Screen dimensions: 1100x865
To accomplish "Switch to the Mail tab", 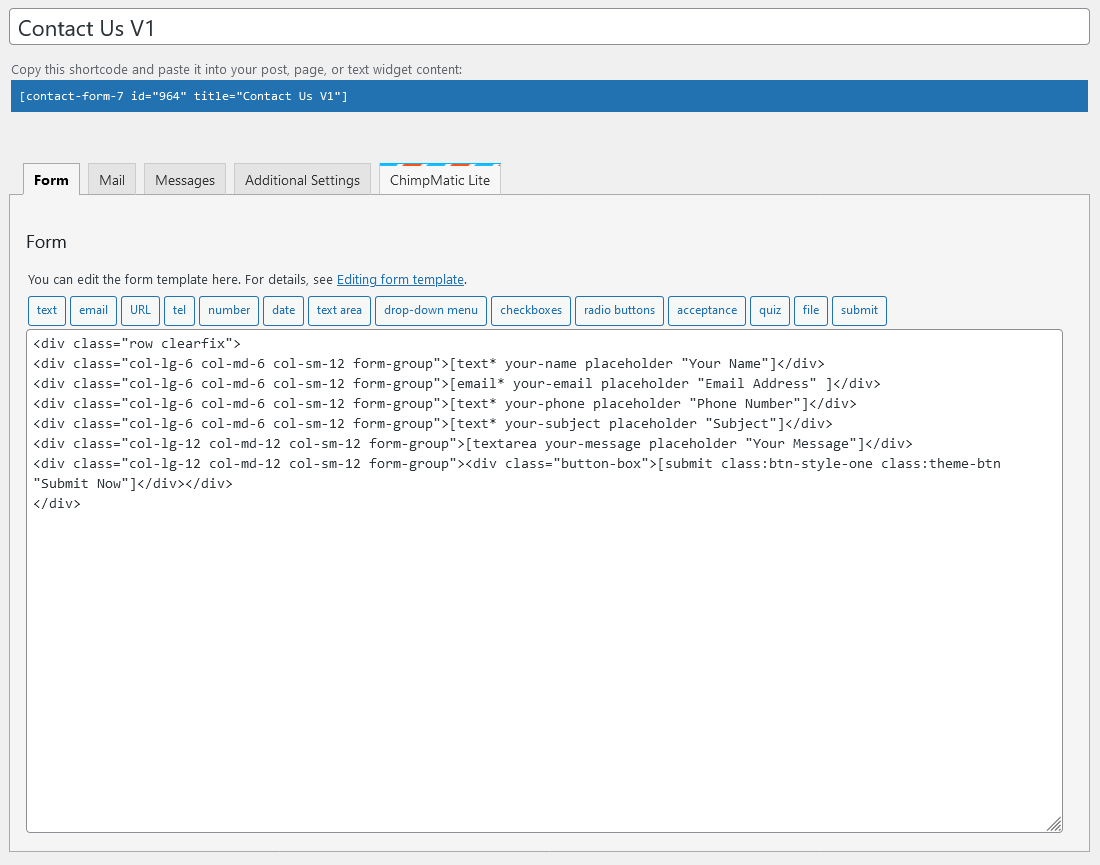I will 111,179.
